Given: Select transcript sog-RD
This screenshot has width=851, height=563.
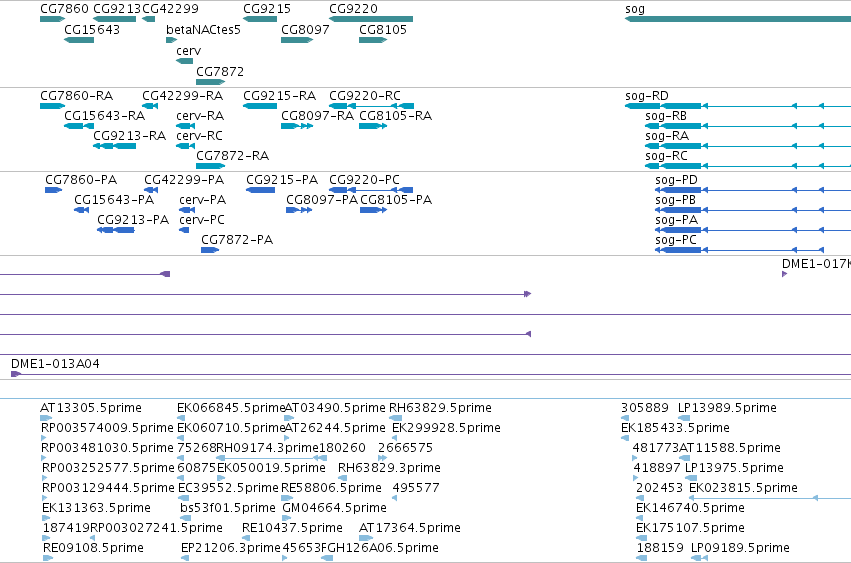Looking at the screenshot, I should [x=647, y=96].
